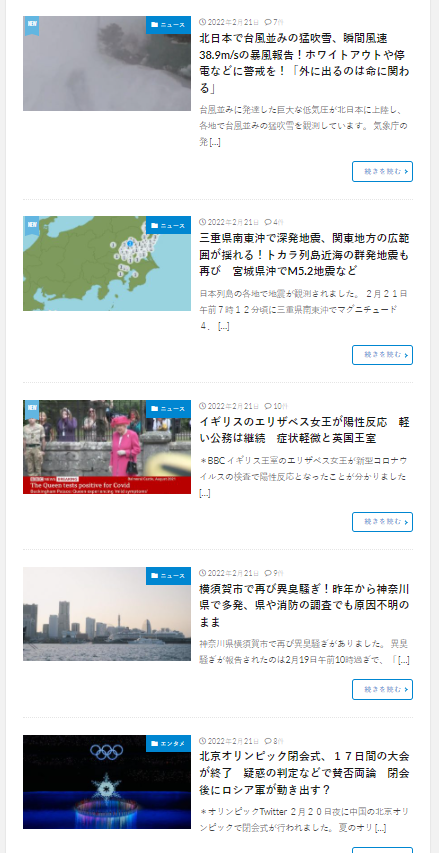Click the エンタメ category tag on Olympics image
Image resolution: width=439 pixels, height=853 pixels.
(168, 744)
